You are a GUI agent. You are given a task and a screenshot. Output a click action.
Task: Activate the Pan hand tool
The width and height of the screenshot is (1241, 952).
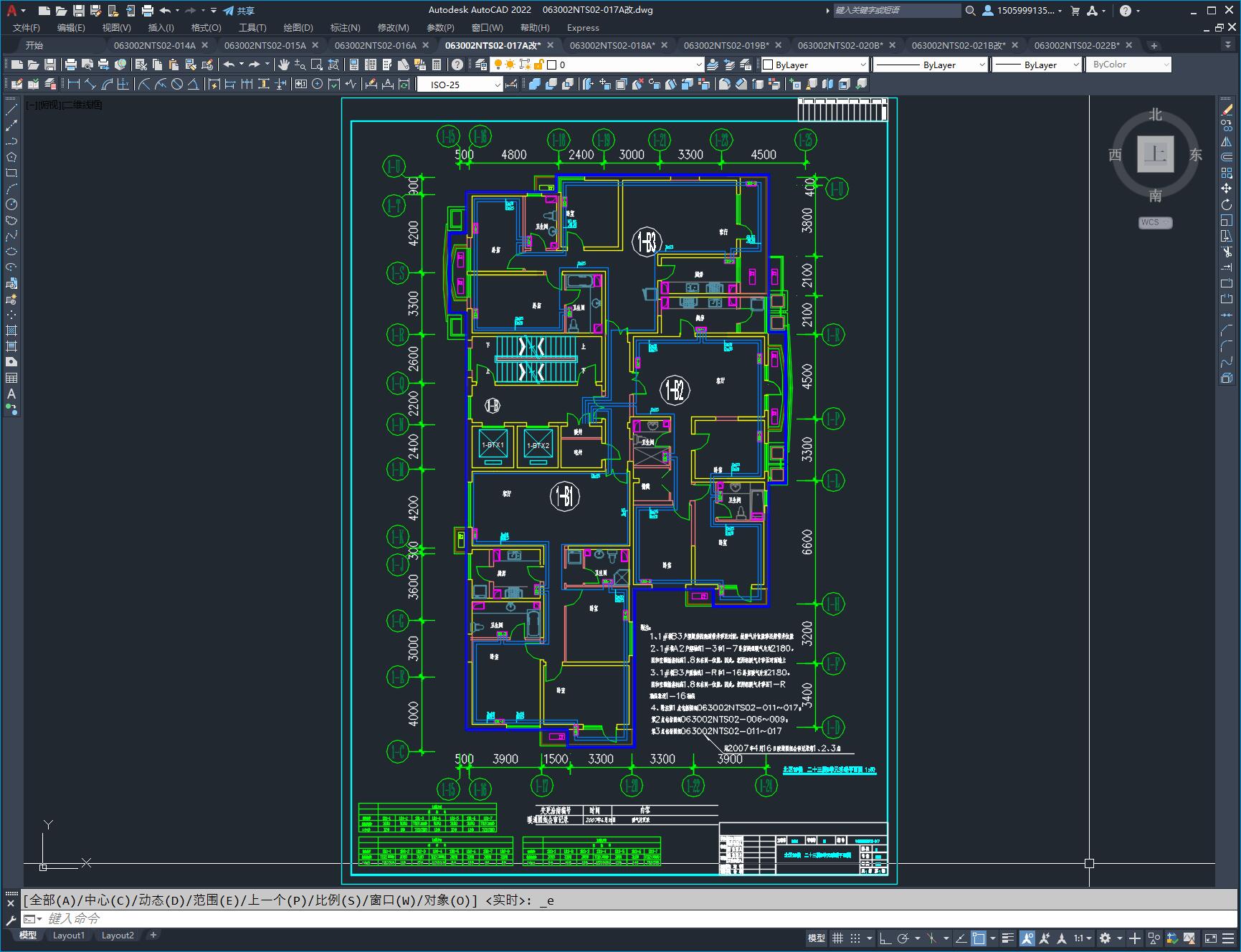point(284,65)
